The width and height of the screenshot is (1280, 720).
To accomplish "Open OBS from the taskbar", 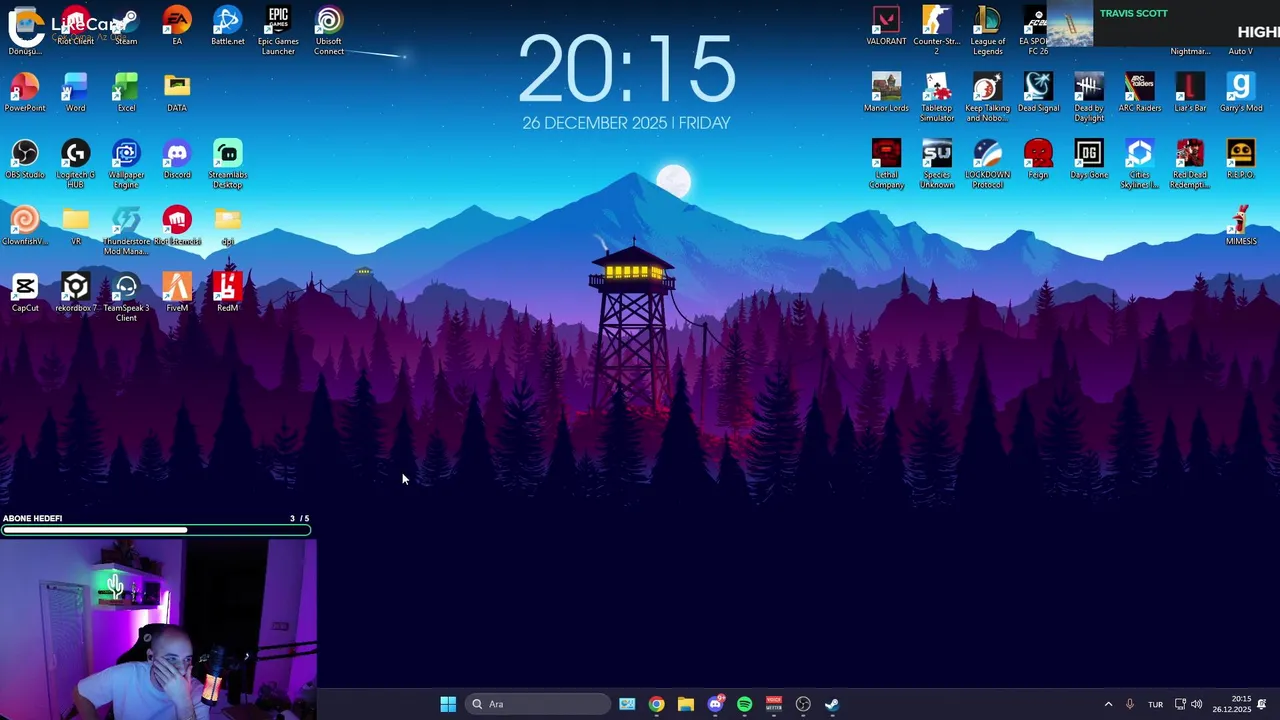I will pyautogui.click(x=803, y=704).
